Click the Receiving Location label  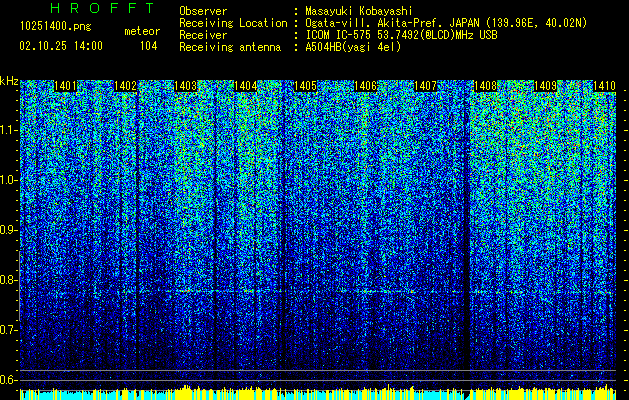point(233,23)
